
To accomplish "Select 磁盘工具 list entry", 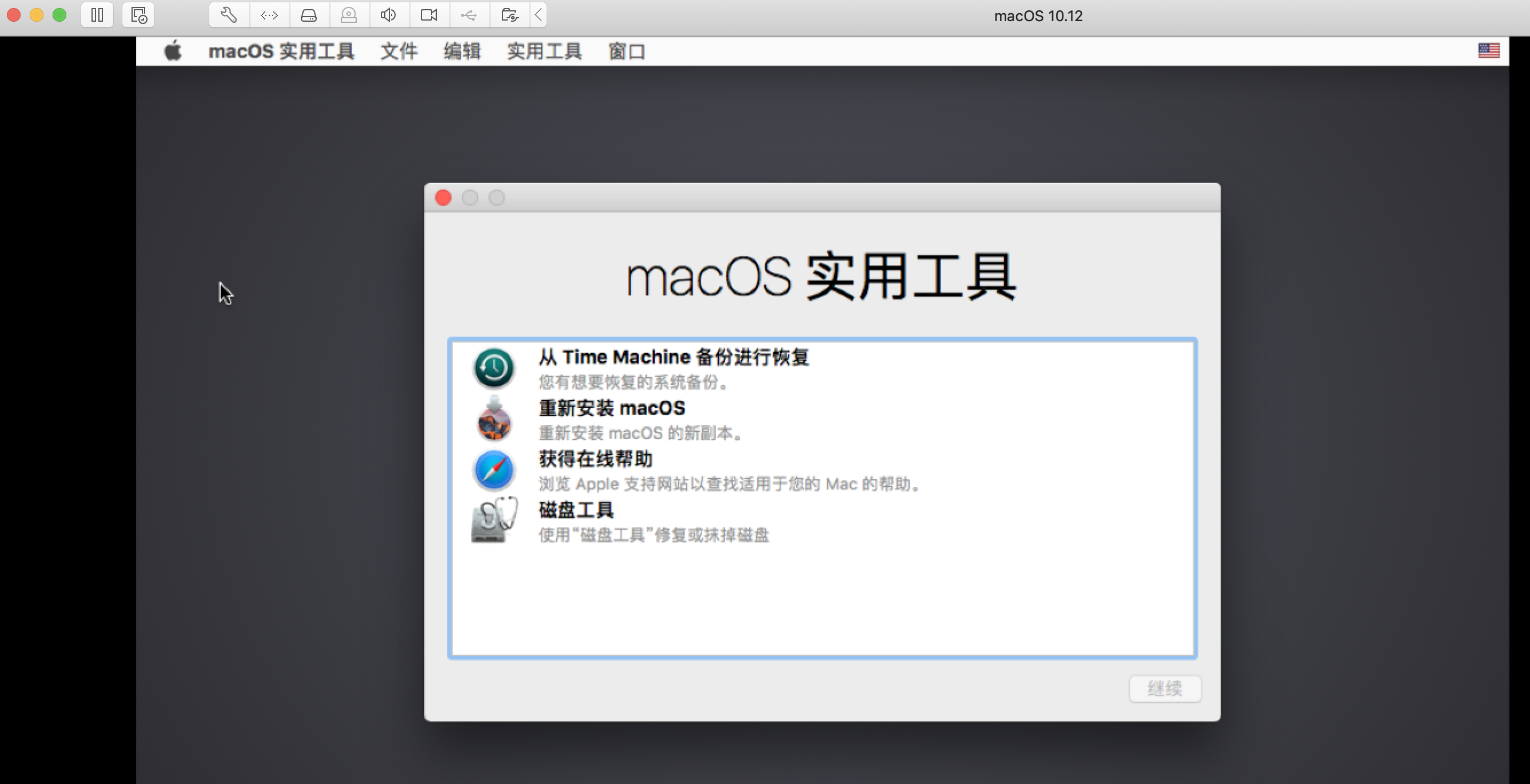I will (x=576, y=521).
